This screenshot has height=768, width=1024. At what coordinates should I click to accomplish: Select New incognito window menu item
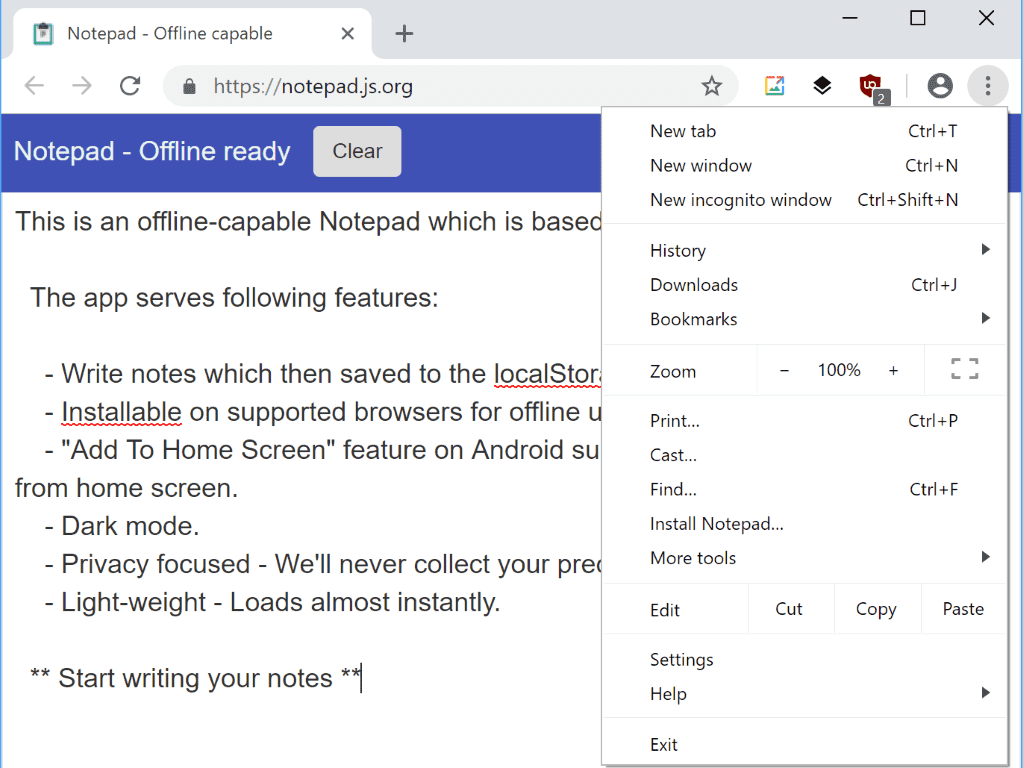[804, 200]
